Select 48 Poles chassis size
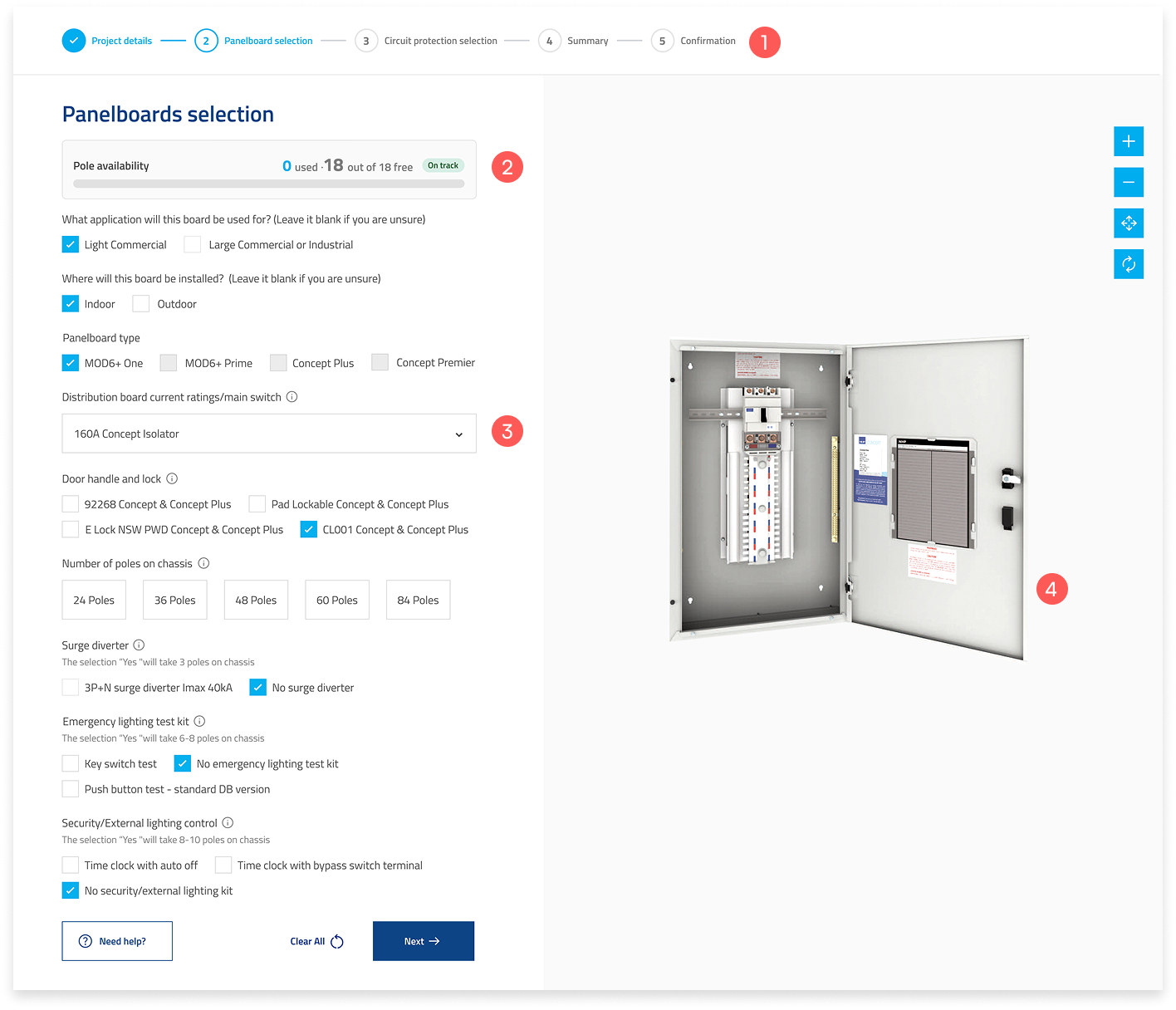Screen dimensions: 1176x1010 [x=256, y=600]
